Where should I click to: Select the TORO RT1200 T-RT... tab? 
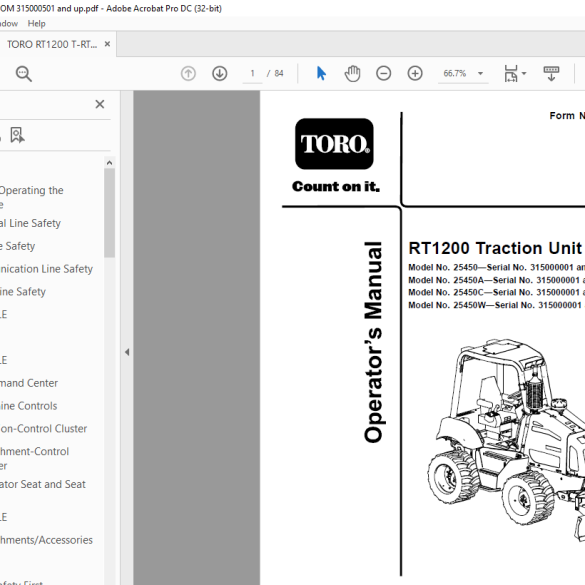[52, 44]
